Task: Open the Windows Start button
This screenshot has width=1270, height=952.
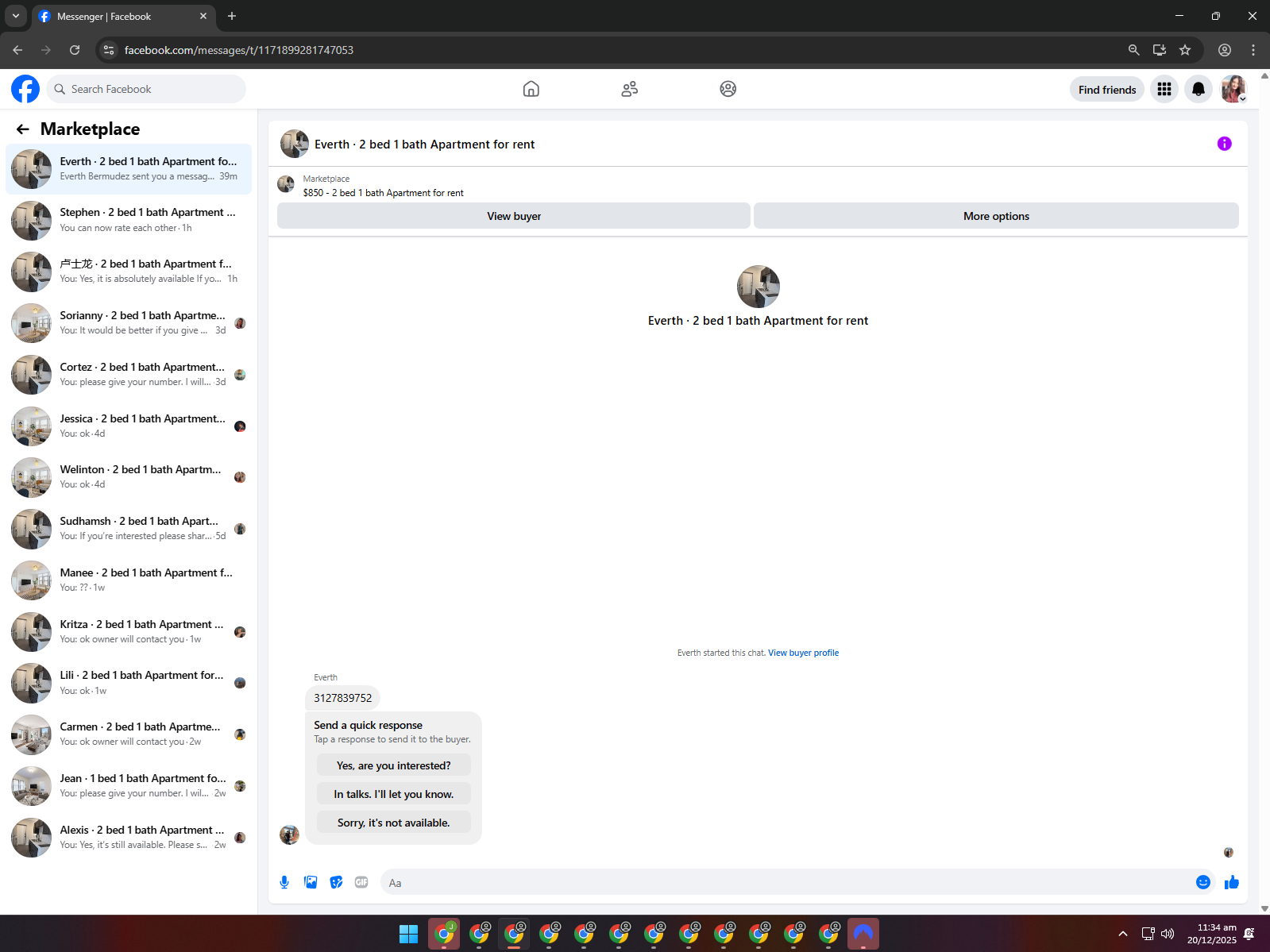Action: (x=408, y=934)
